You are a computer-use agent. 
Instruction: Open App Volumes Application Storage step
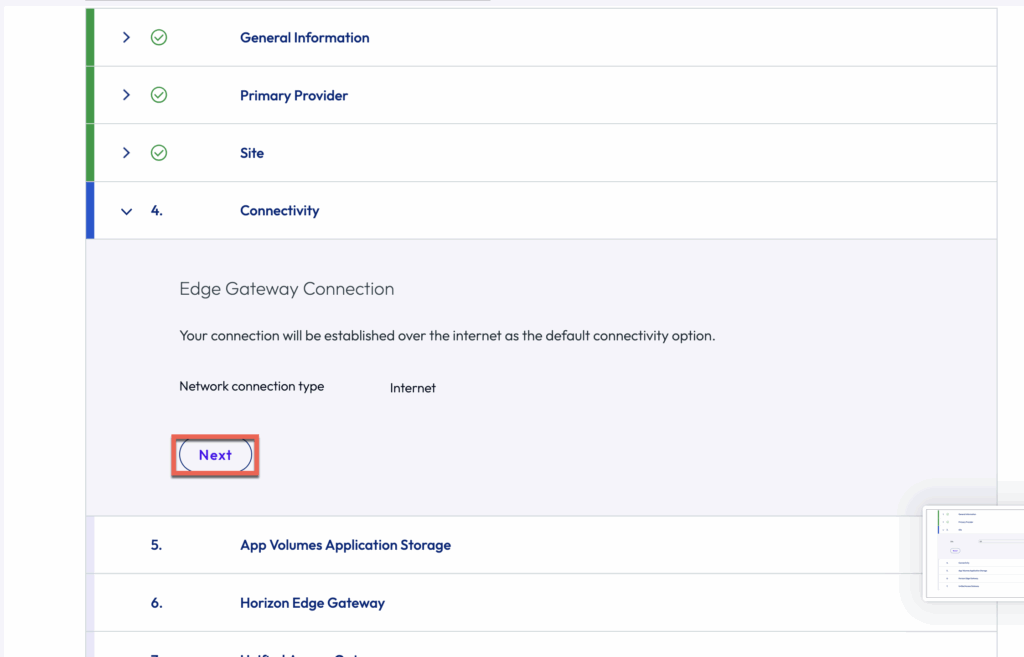[x=345, y=545]
